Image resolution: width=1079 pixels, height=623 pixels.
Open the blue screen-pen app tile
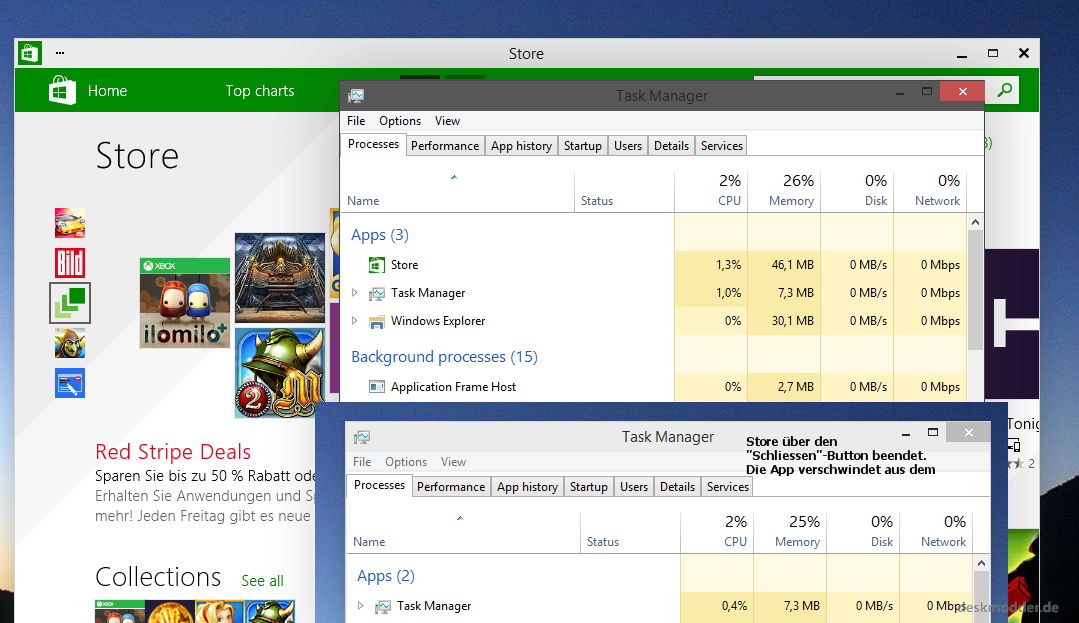click(x=70, y=383)
